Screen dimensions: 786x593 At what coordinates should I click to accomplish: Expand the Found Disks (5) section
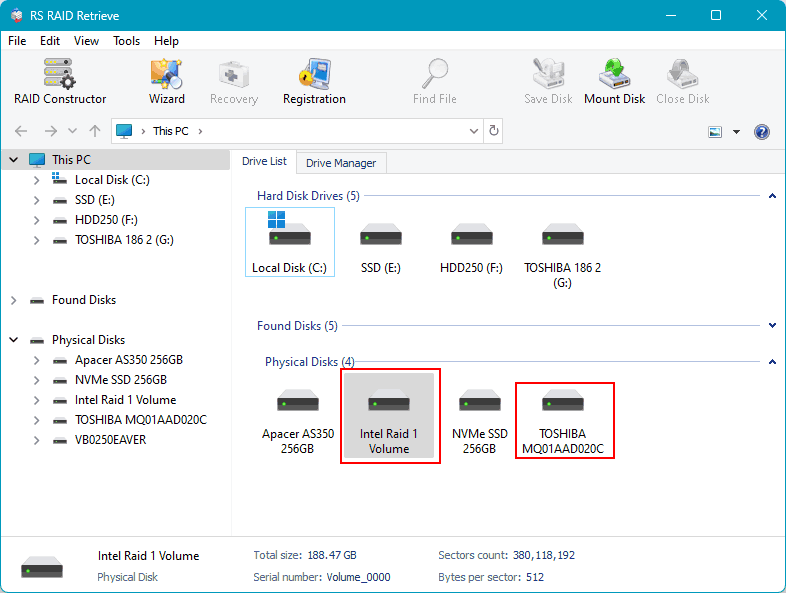(772, 326)
